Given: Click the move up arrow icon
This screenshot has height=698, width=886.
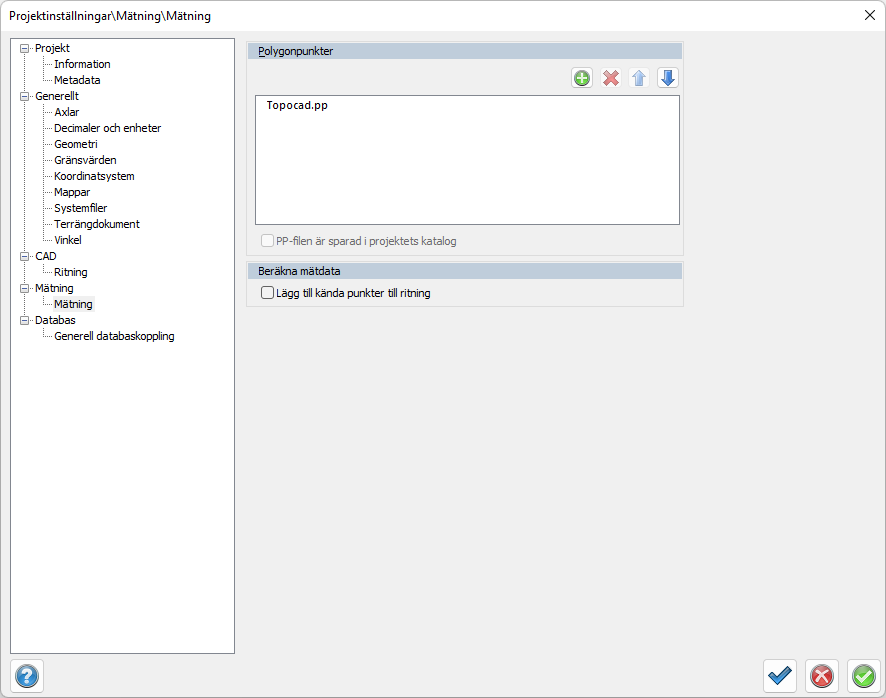Looking at the screenshot, I should point(639,78).
